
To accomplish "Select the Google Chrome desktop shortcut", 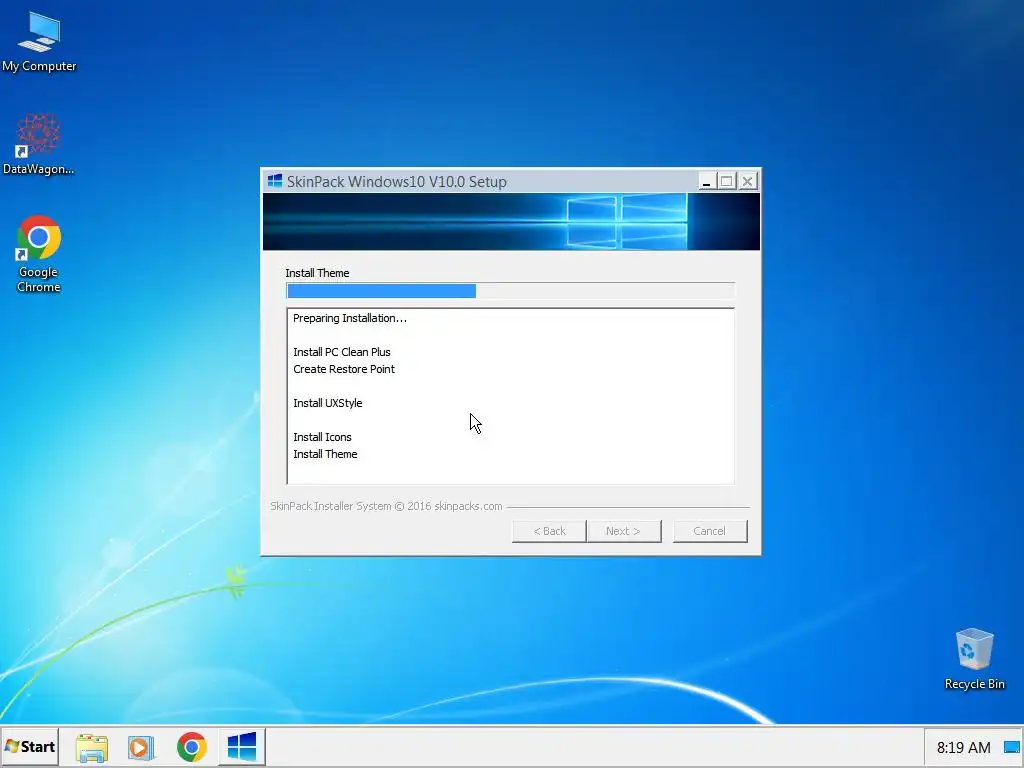I will [x=39, y=253].
